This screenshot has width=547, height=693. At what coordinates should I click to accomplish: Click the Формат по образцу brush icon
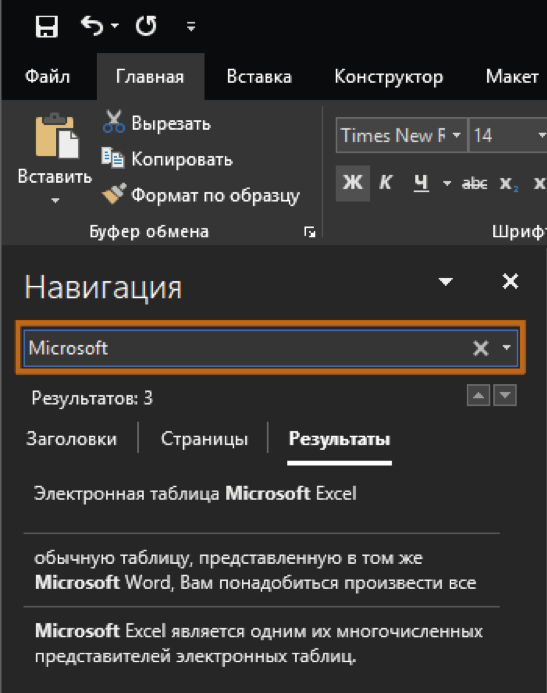(x=114, y=194)
